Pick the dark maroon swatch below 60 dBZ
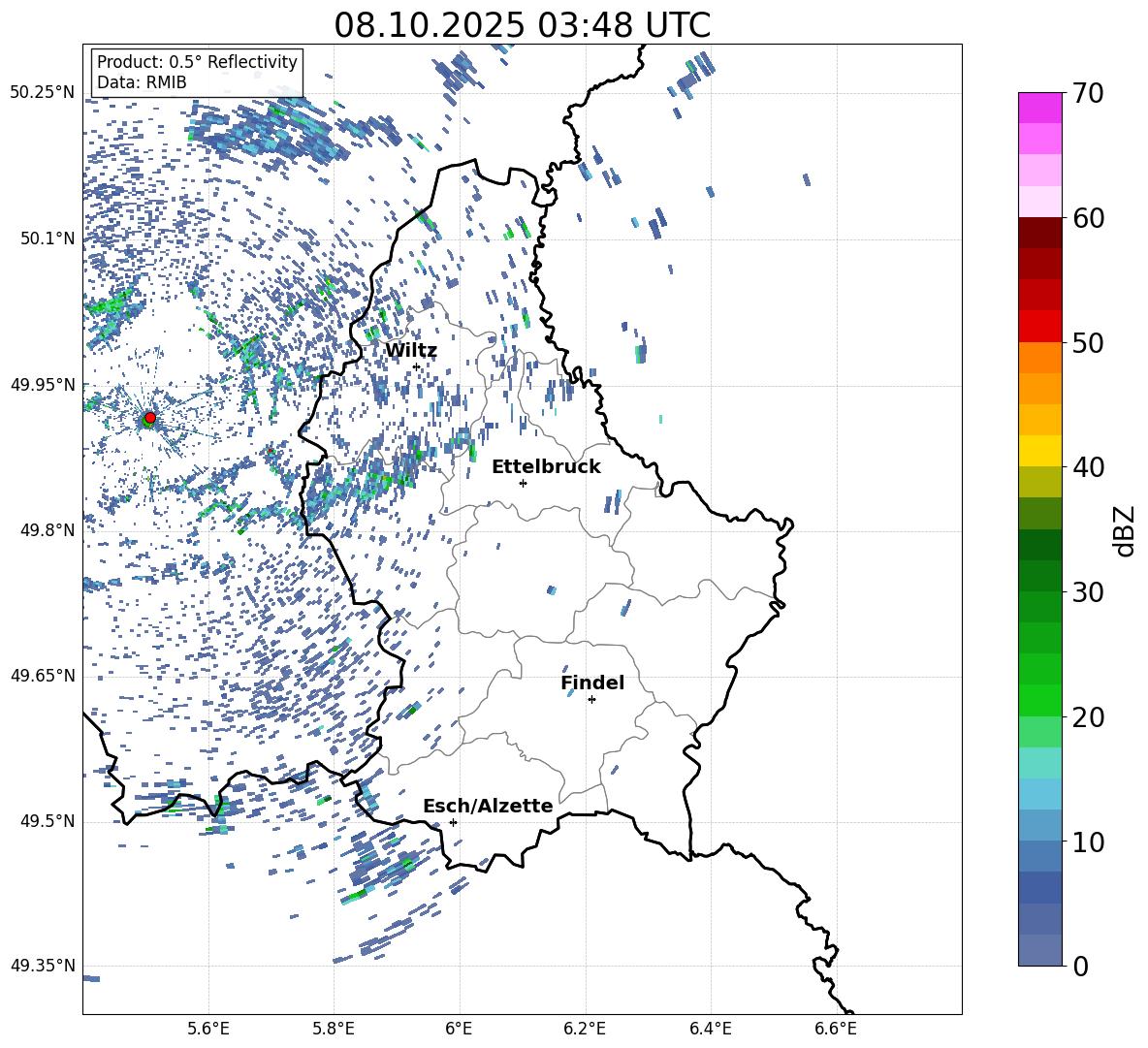 point(1040,233)
